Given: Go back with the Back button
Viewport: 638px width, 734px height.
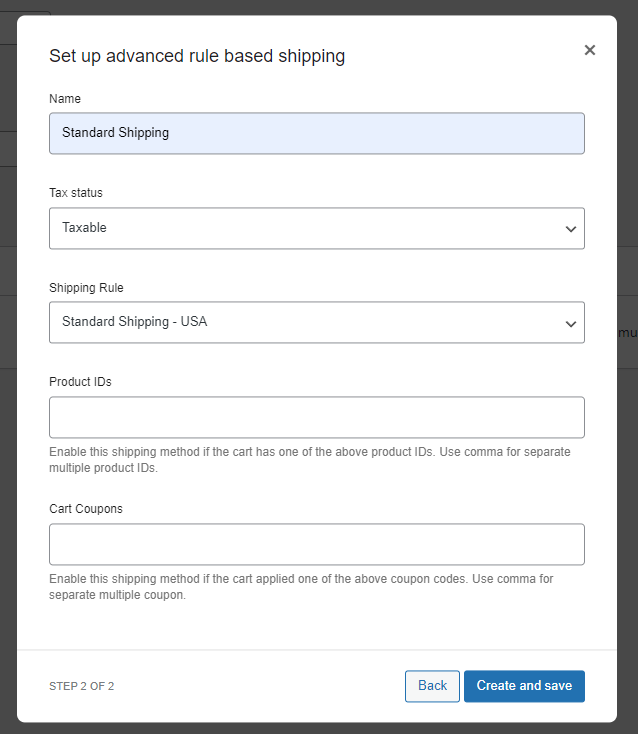Looking at the screenshot, I should click(432, 686).
